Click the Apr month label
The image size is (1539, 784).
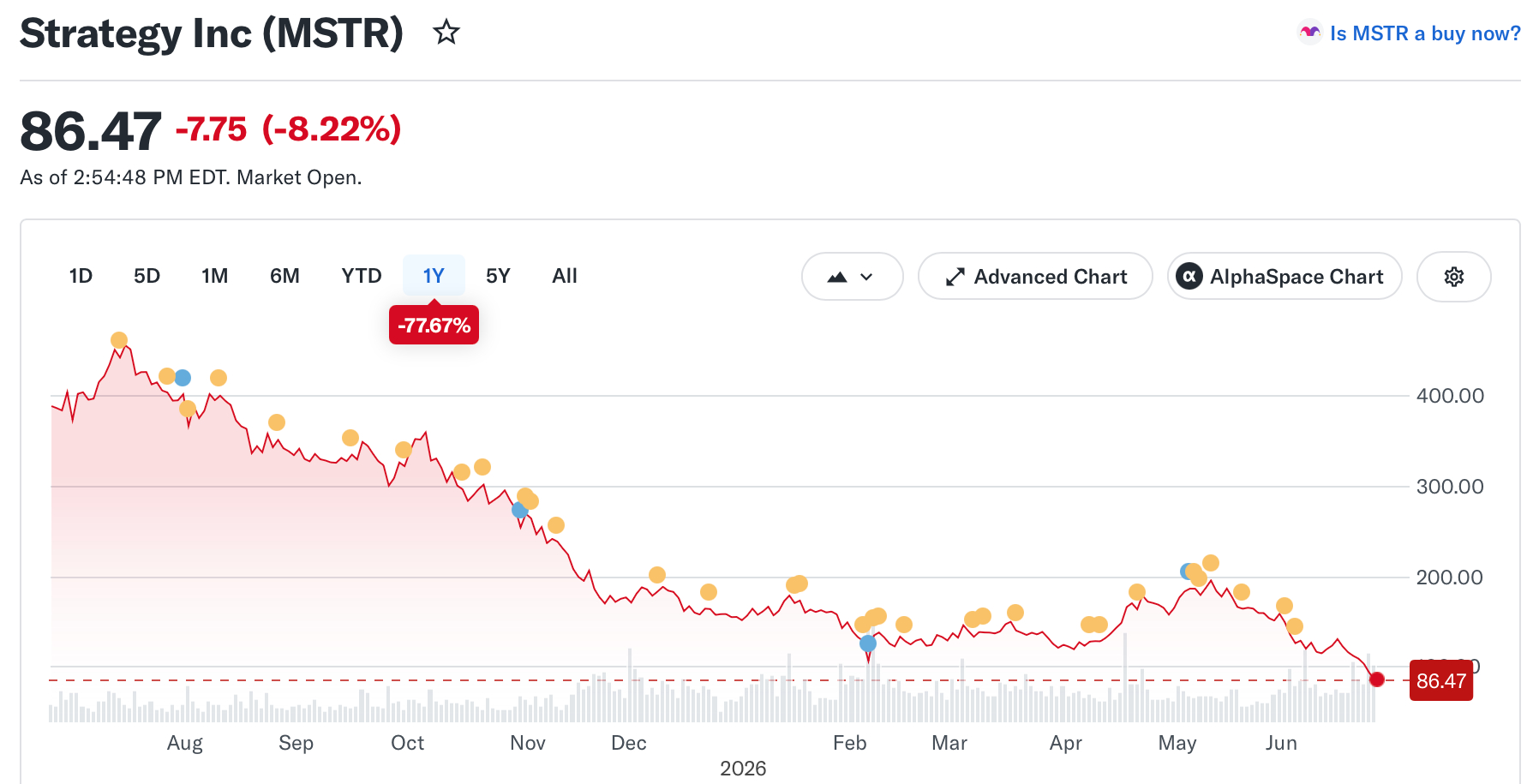[x=1066, y=743]
